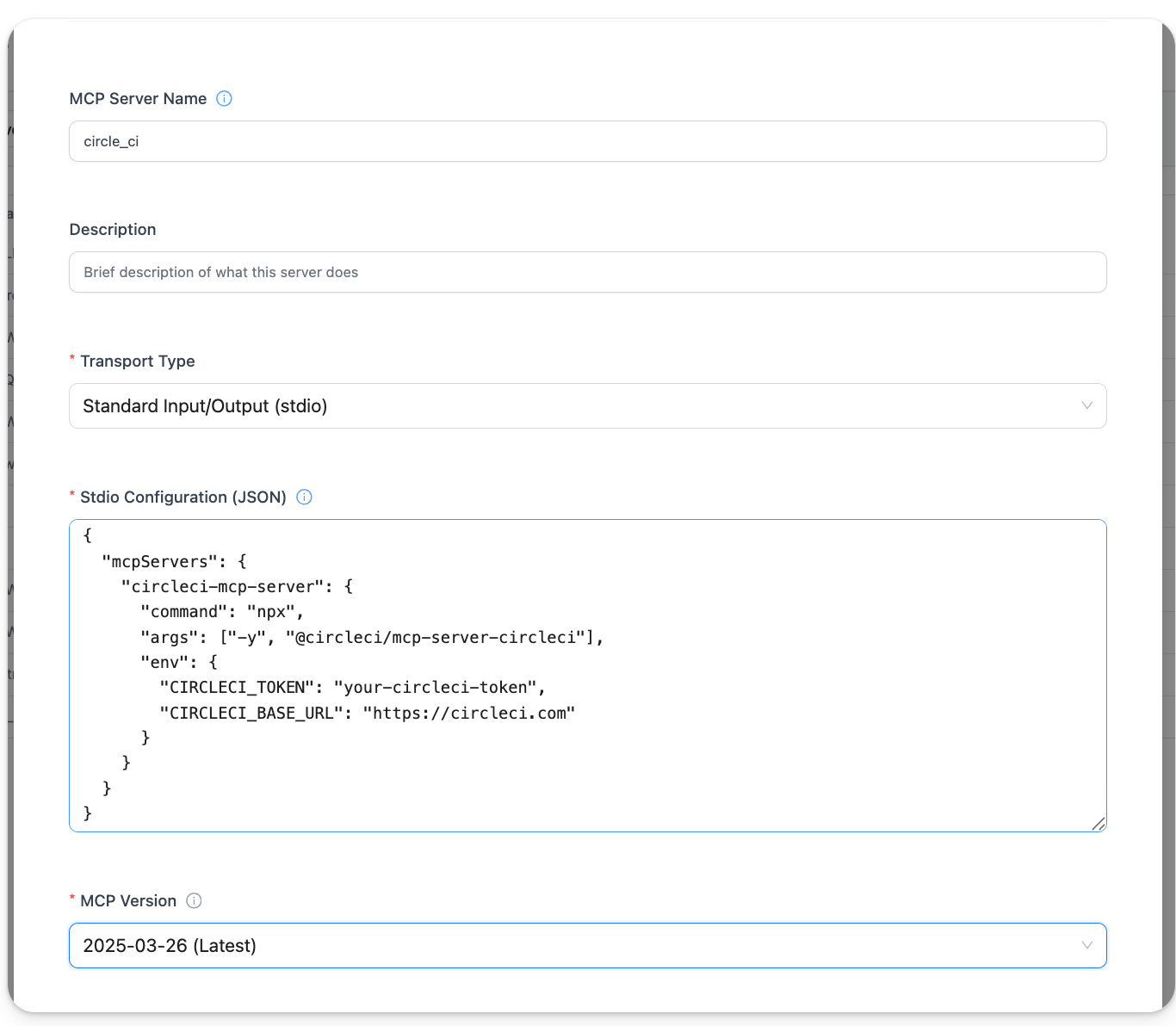Click the resize handle on the JSON textarea
Screen dimensions: 1176x1026
(1099, 825)
